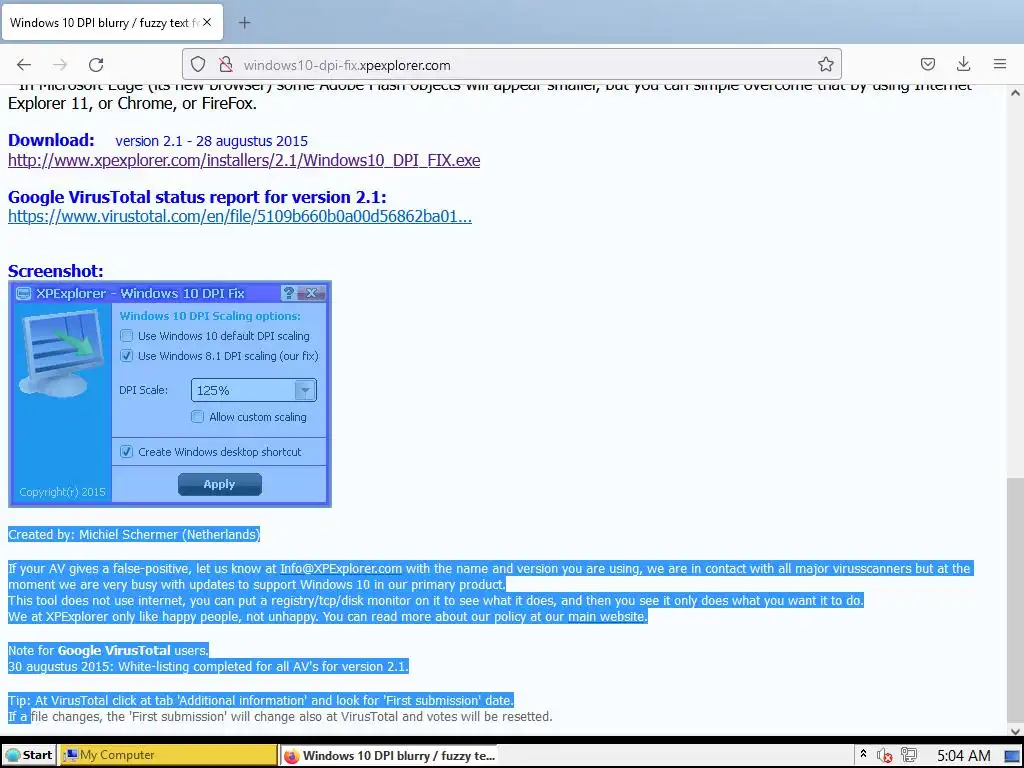Show hidden tray icons arrow

click(x=863, y=754)
